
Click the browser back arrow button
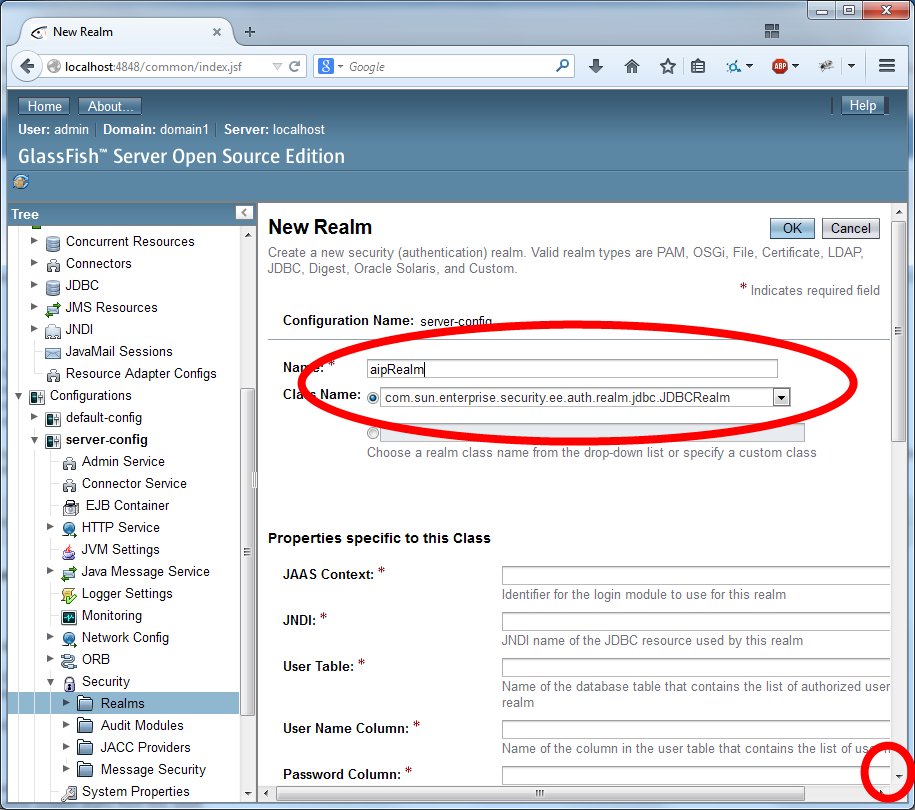(26, 67)
